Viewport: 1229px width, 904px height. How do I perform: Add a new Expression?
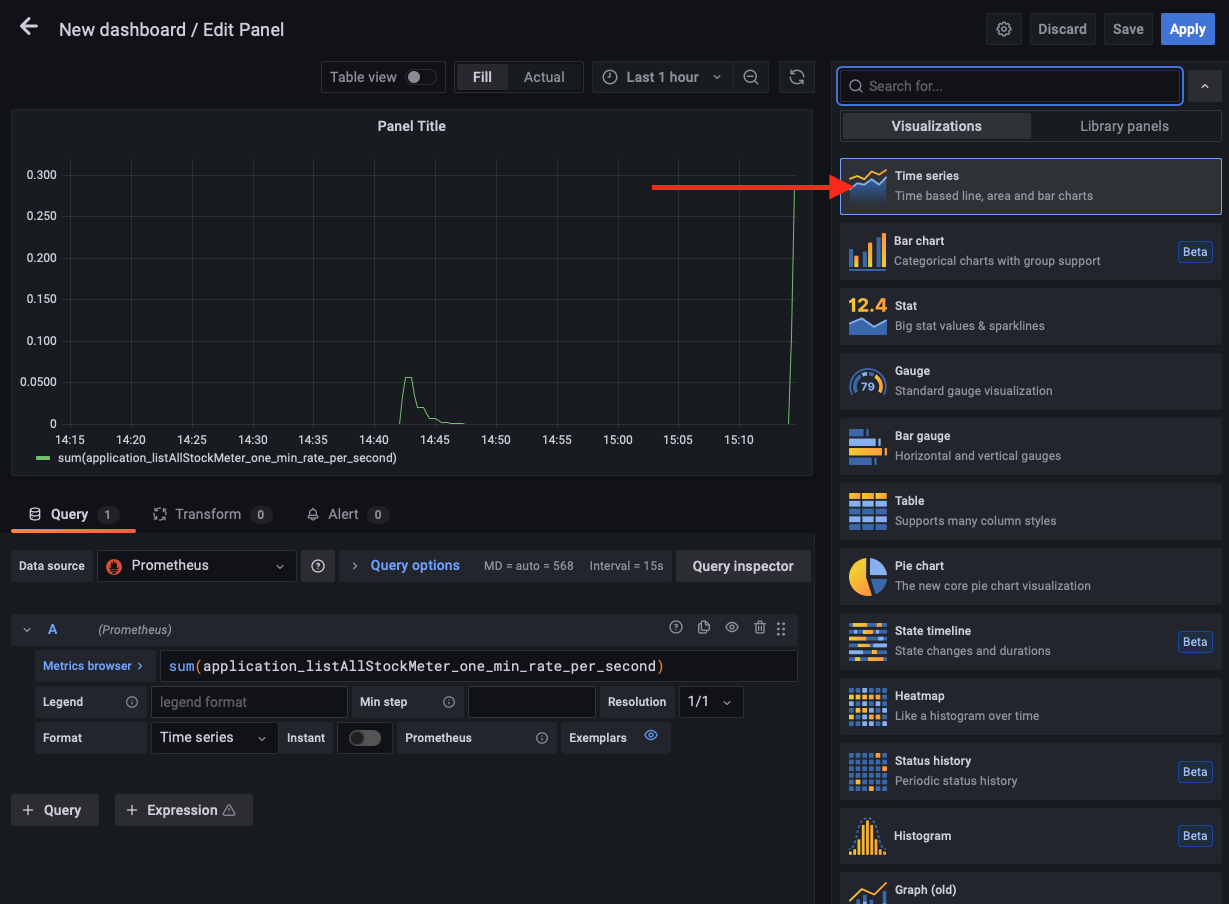point(184,810)
